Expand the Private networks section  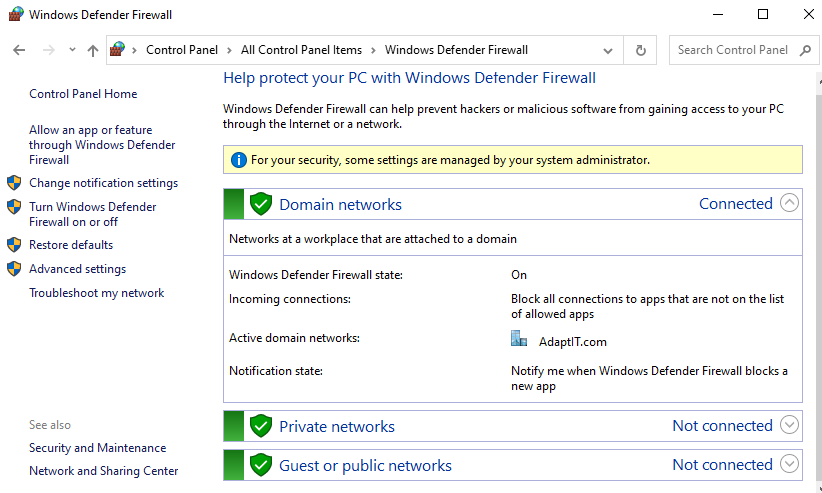789,426
